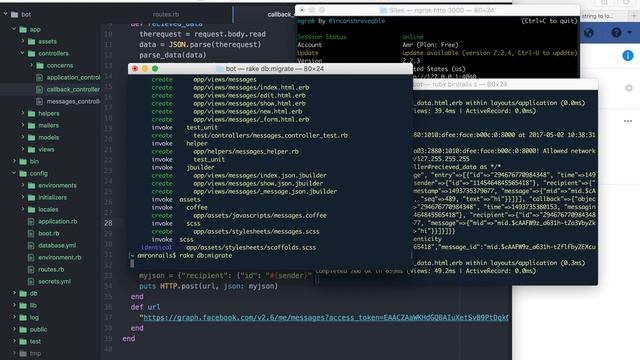The width and height of the screenshot is (640, 360).
Task: Click line number 28 in editor gutter
Action: pos(108,223)
